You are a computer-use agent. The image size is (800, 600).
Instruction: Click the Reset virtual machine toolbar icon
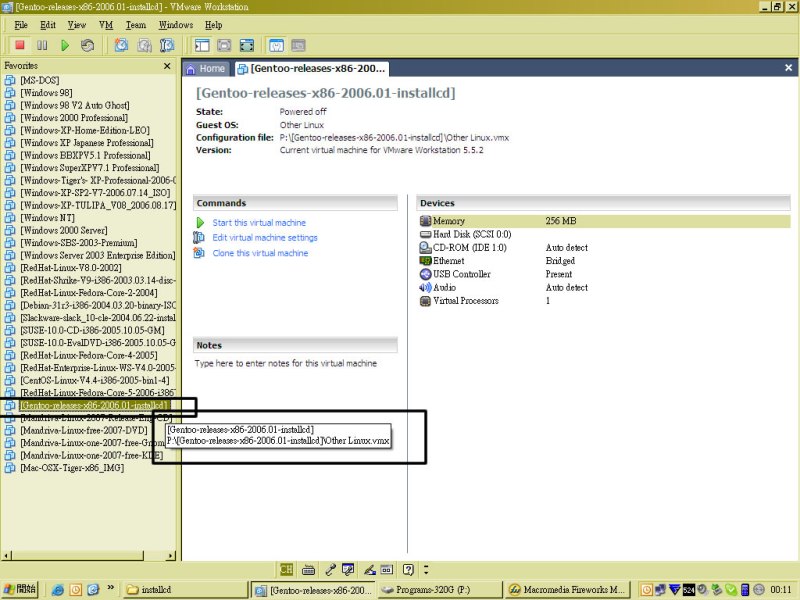click(88, 45)
